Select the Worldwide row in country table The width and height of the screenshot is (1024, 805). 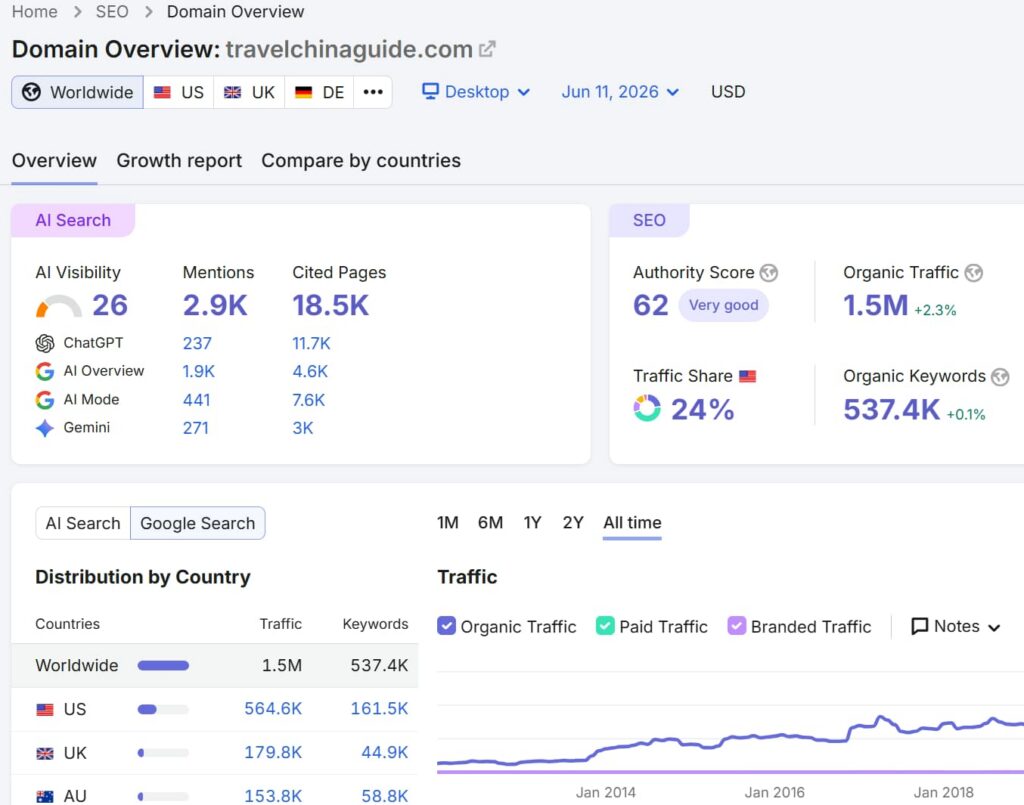[x=214, y=665]
